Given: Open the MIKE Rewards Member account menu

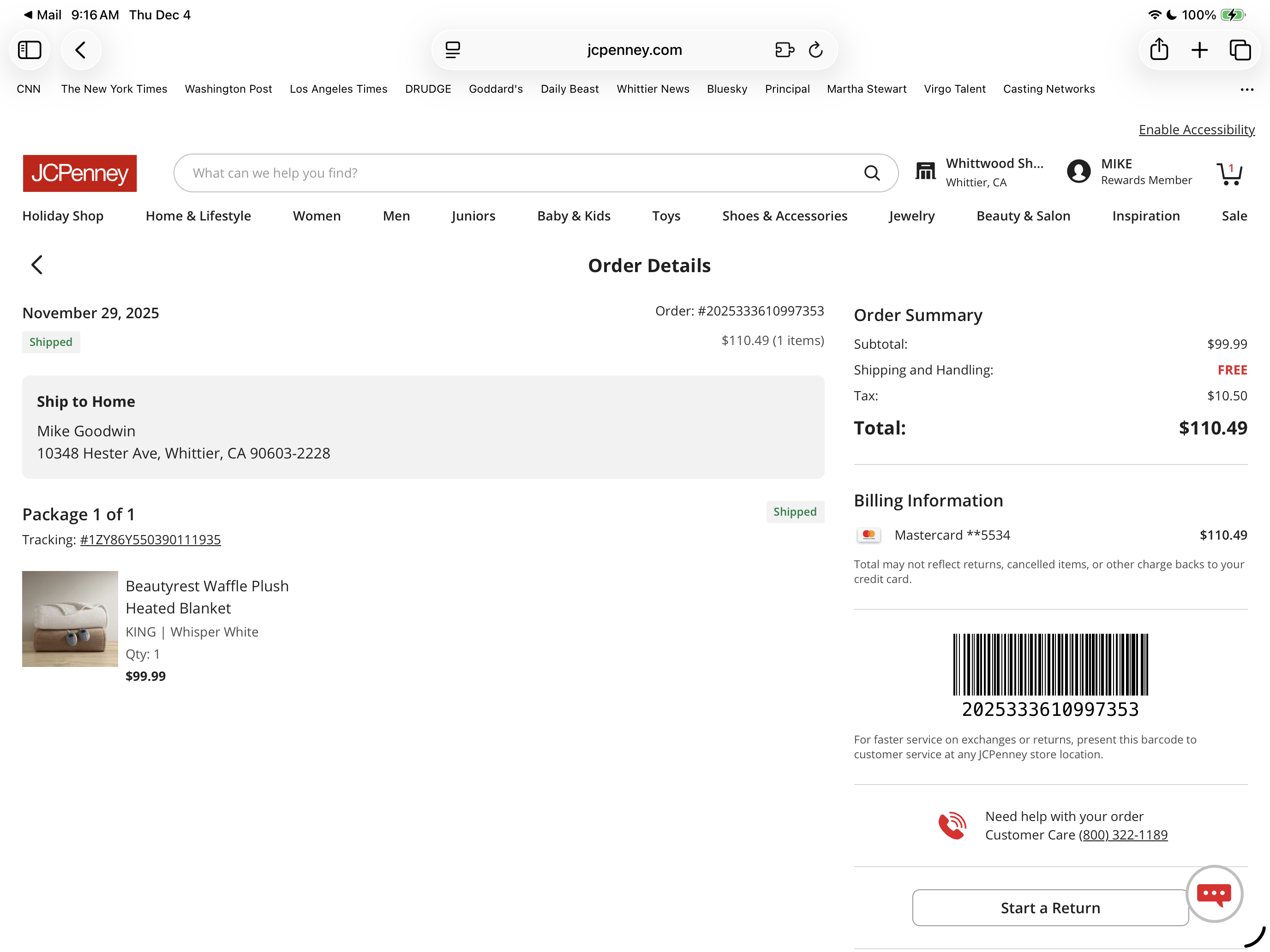Looking at the screenshot, I should point(1129,172).
